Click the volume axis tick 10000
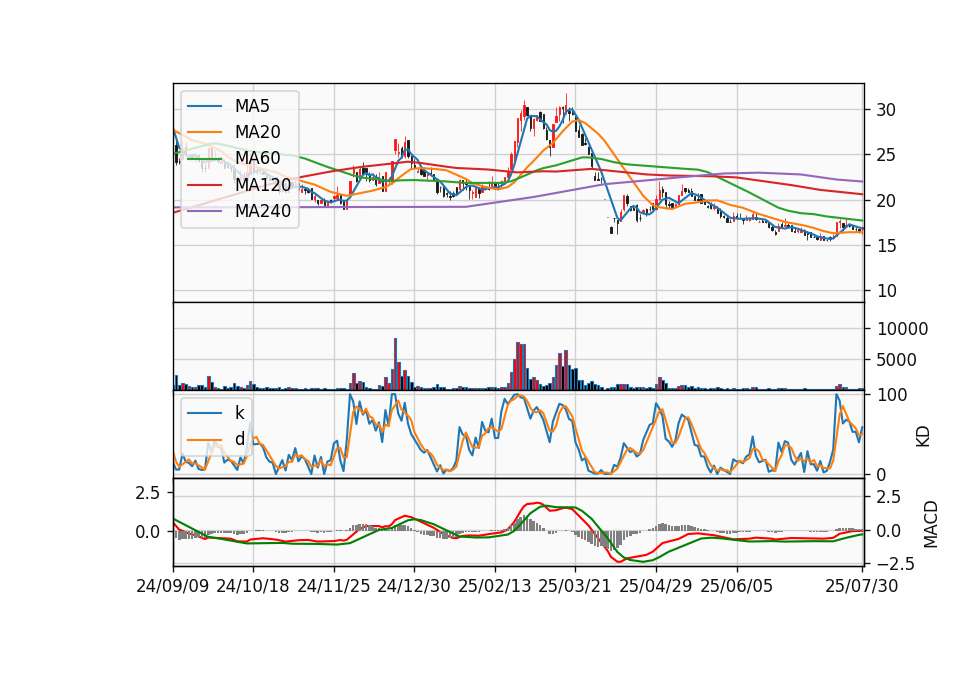 (x=902, y=329)
